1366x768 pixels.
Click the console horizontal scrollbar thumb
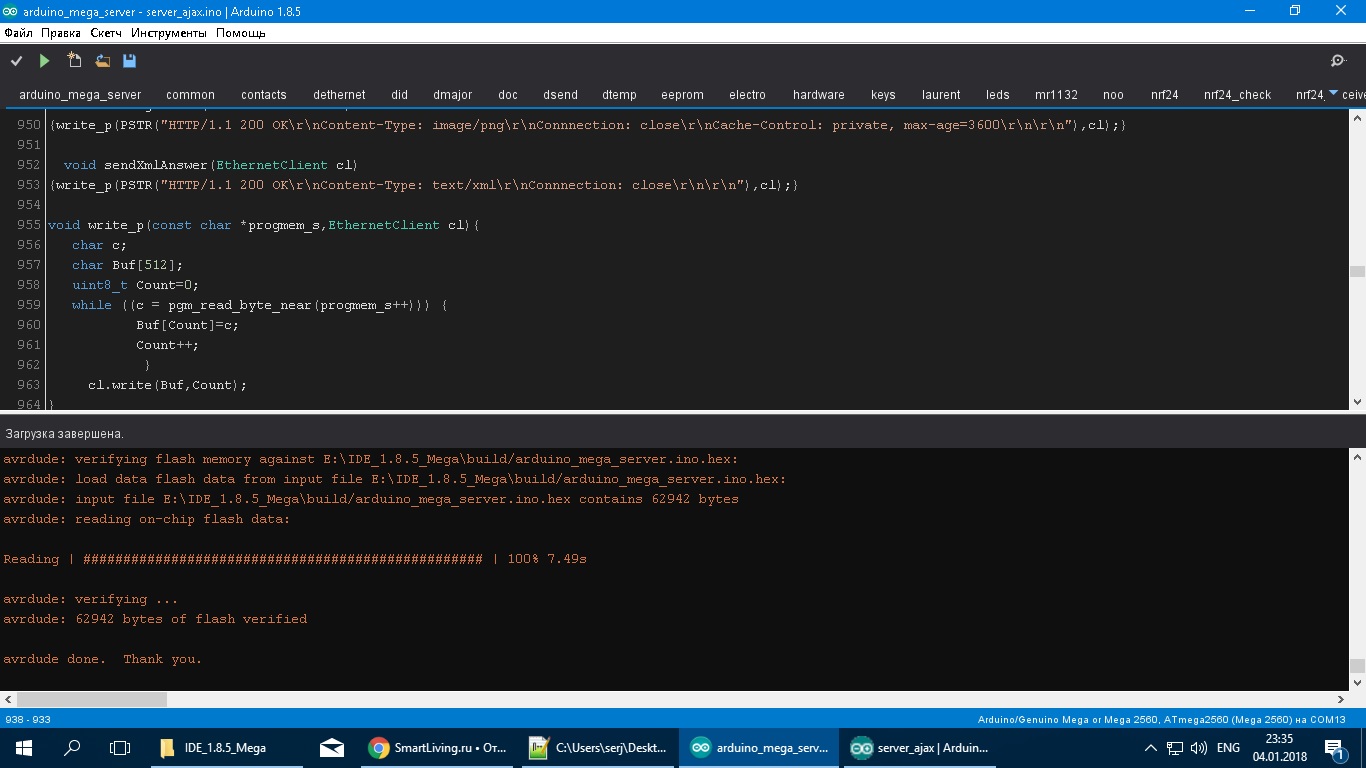92,700
